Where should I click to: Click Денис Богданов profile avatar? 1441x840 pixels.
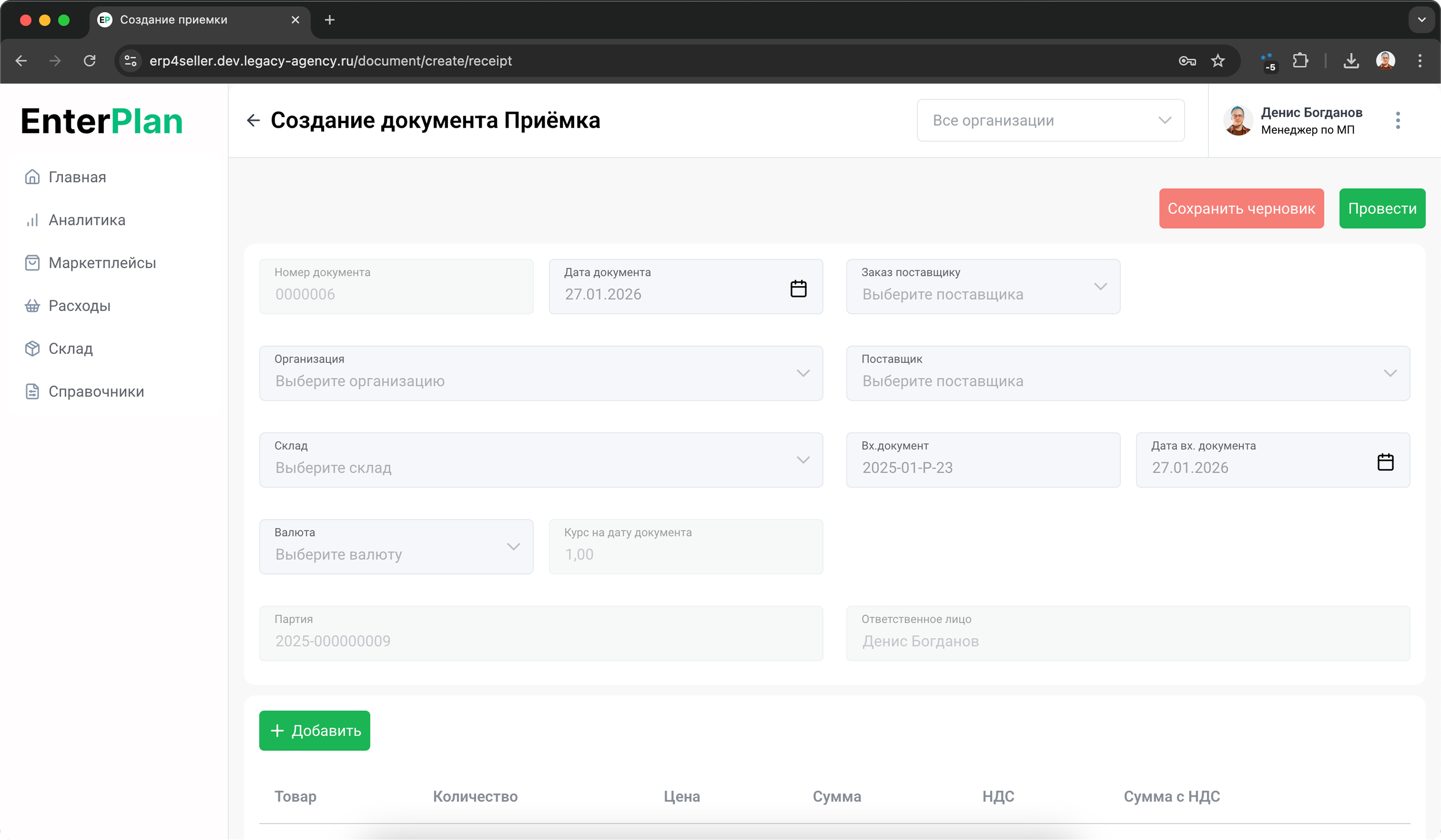pyautogui.click(x=1238, y=120)
